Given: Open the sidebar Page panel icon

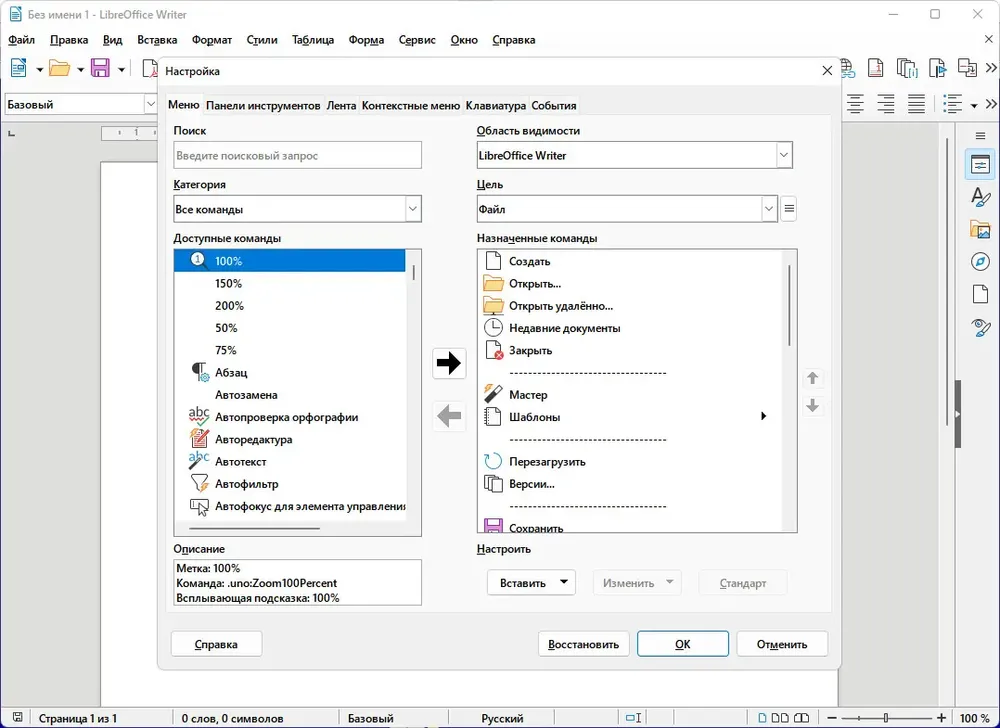Looking at the screenshot, I should [980, 295].
